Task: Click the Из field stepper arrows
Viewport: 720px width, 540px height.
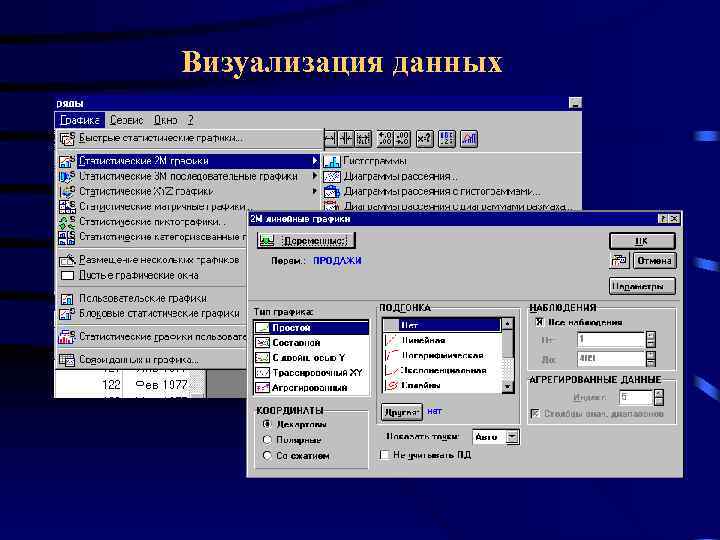Action: pyautogui.click(x=651, y=340)
